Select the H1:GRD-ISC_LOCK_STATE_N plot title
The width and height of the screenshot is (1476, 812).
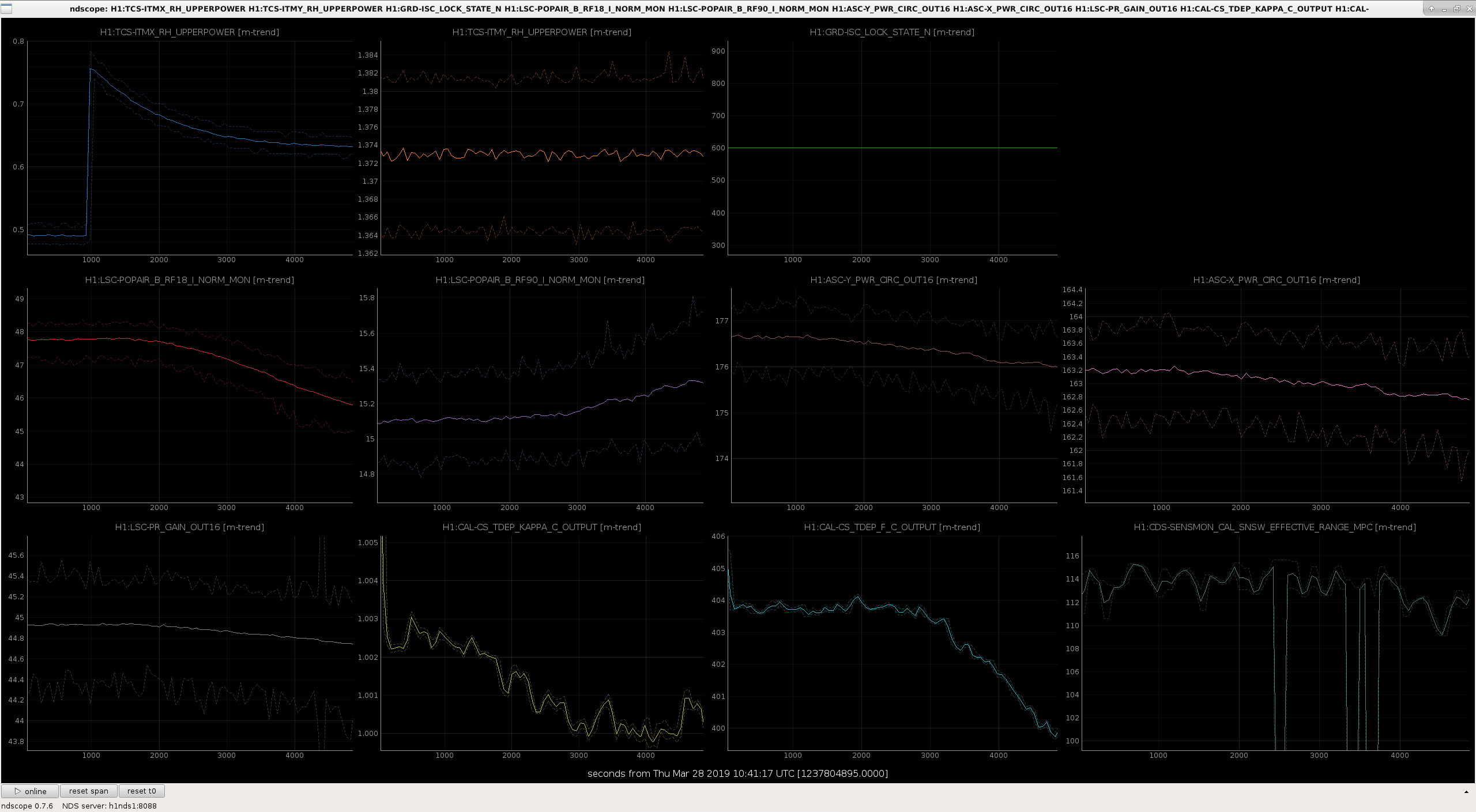coord(892,32)
